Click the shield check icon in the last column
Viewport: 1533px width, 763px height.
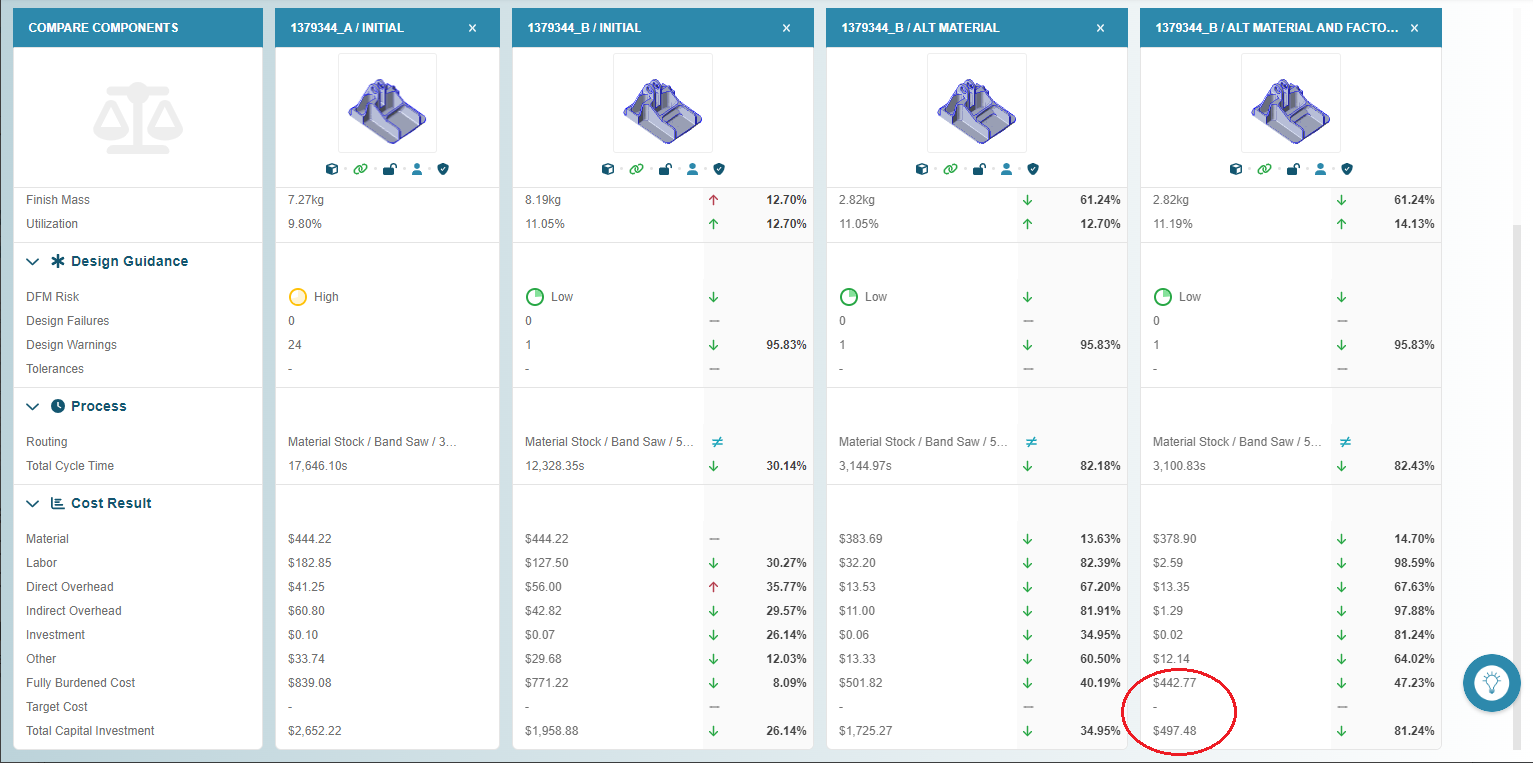[x=1347, y=169]
